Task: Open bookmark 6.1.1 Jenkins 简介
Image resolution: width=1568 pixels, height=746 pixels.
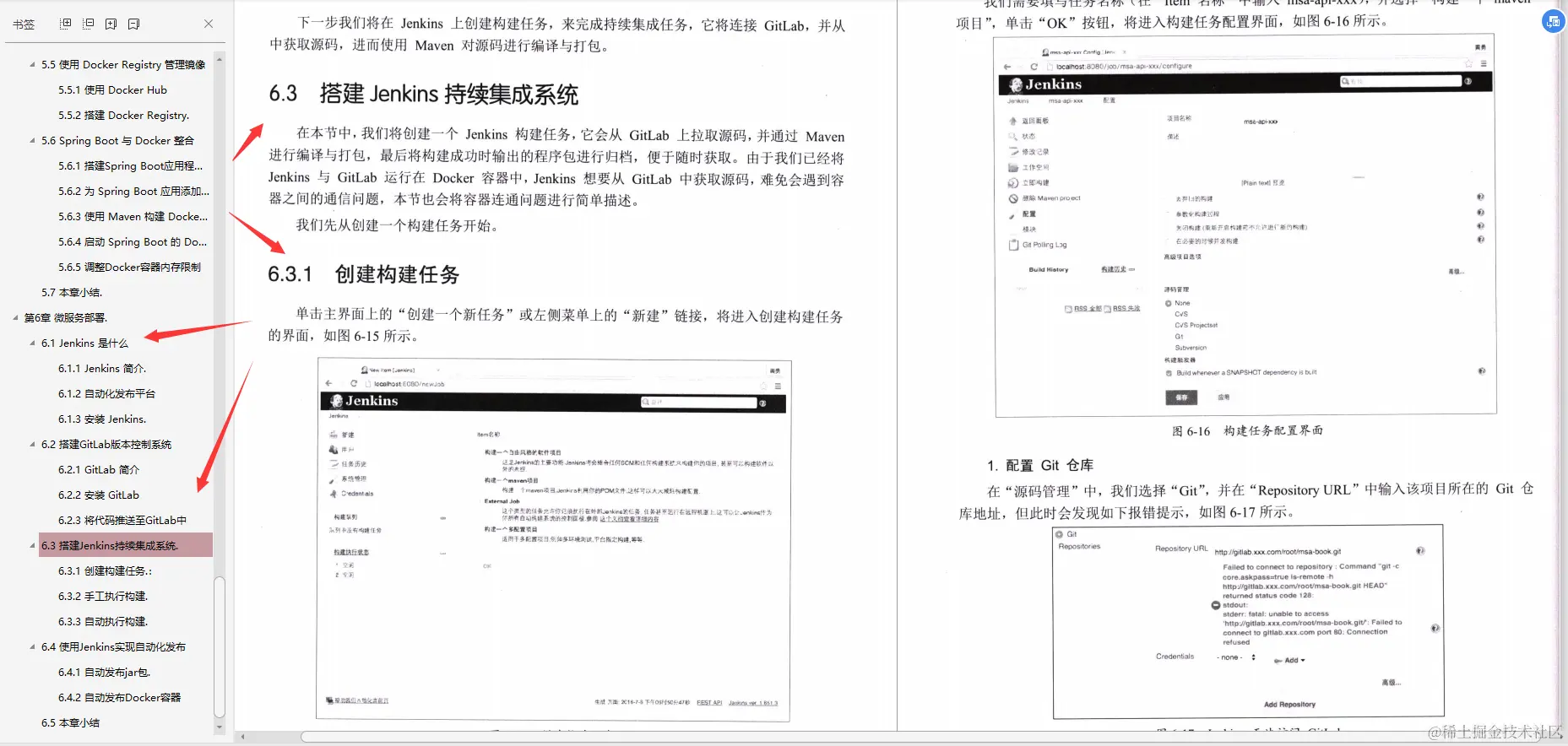Action: pos(102,369)
